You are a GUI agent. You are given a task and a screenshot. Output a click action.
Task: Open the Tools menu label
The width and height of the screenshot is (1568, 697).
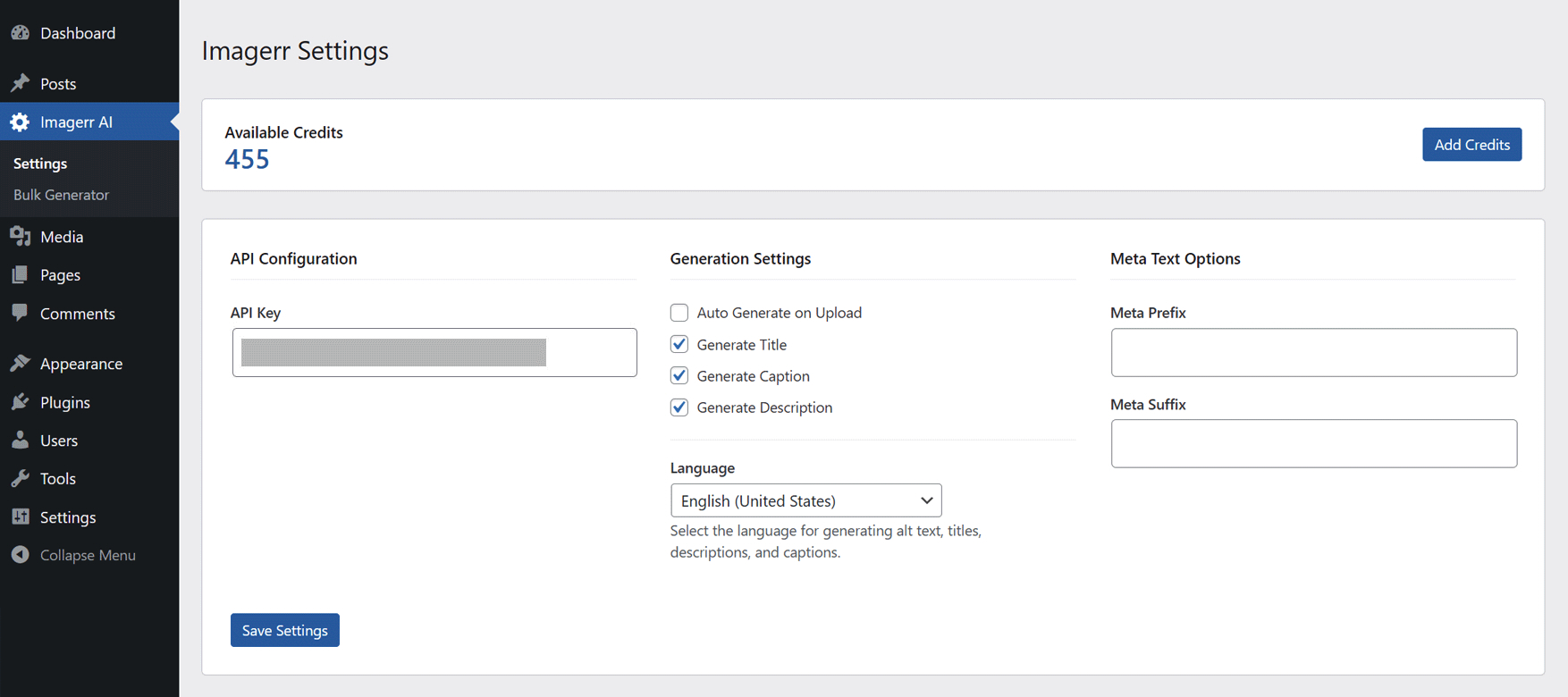point(58,478)
